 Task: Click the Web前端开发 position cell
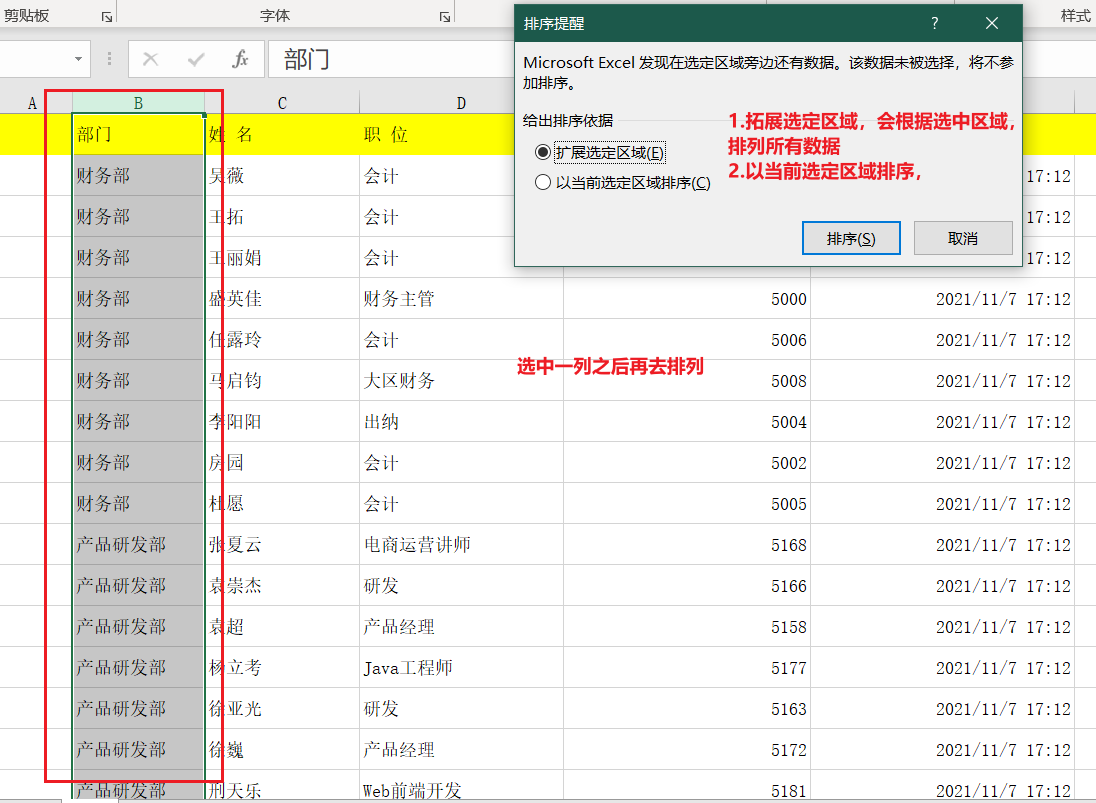click(461, 787)
